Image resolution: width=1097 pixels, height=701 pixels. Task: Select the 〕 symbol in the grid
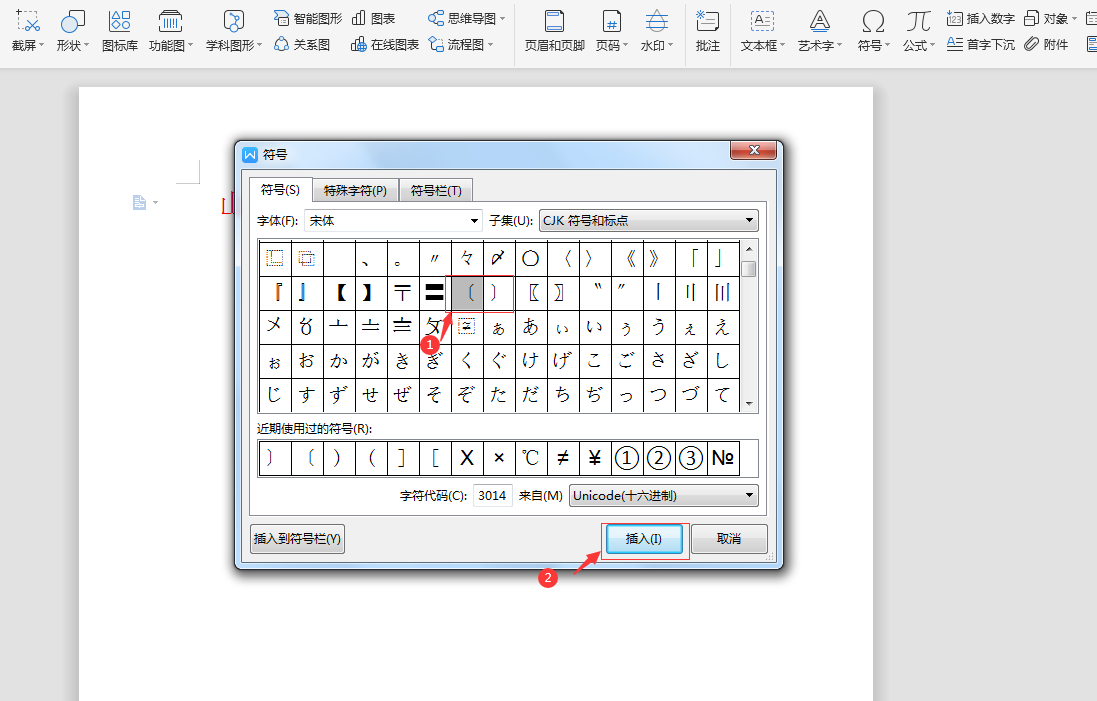[499, 292]
